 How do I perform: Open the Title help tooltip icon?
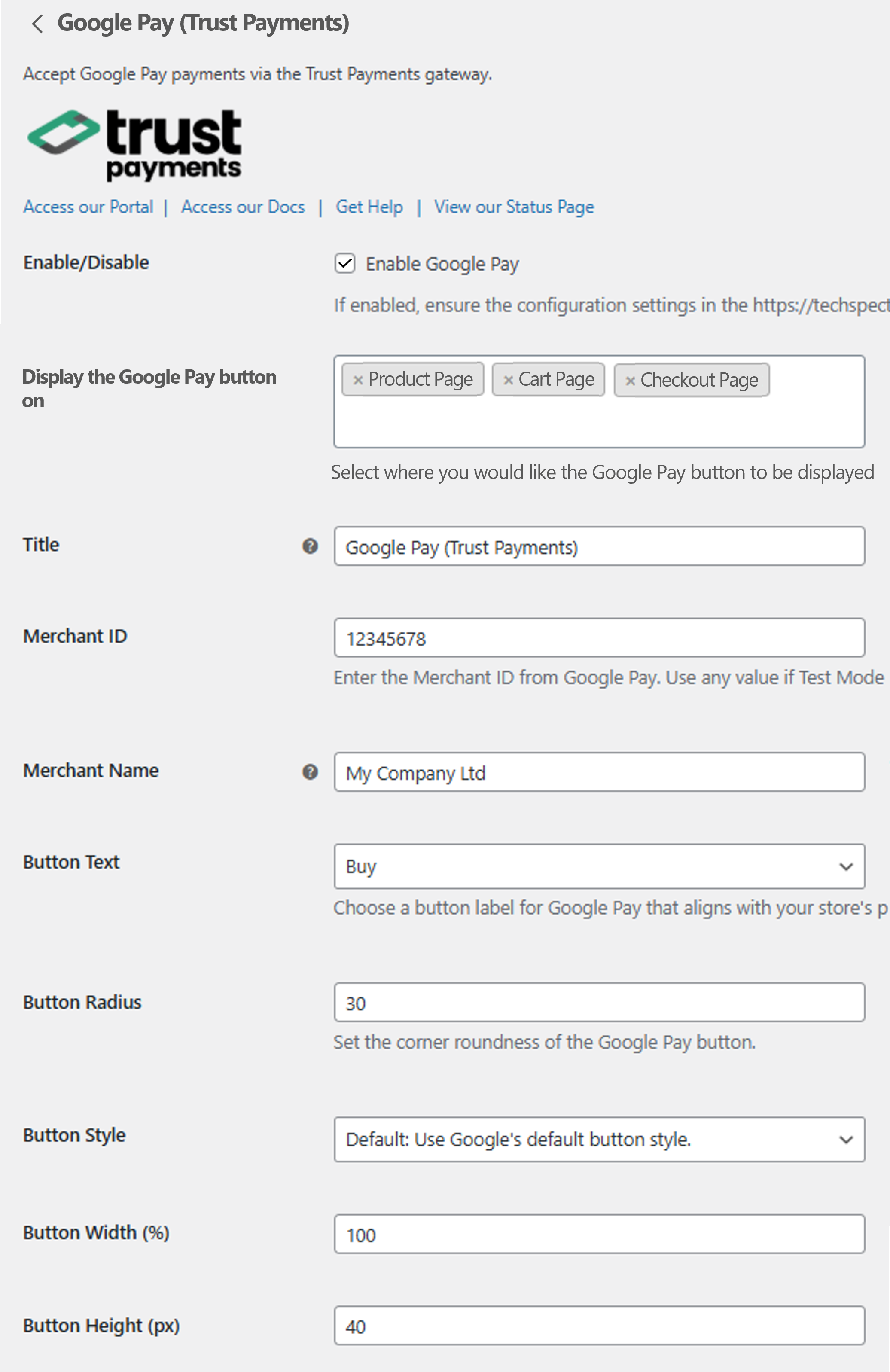click(310, 546)
